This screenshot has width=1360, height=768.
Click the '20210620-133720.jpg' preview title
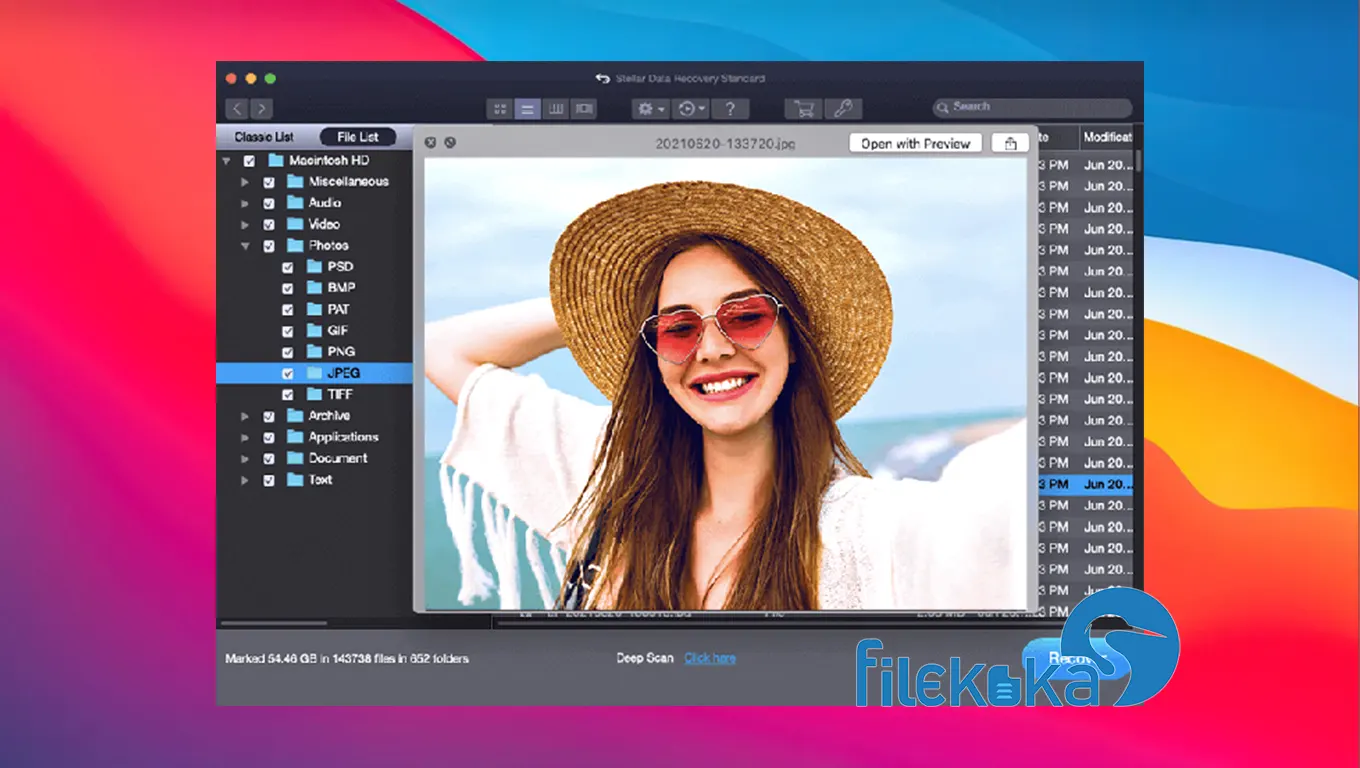coord(726,143)
